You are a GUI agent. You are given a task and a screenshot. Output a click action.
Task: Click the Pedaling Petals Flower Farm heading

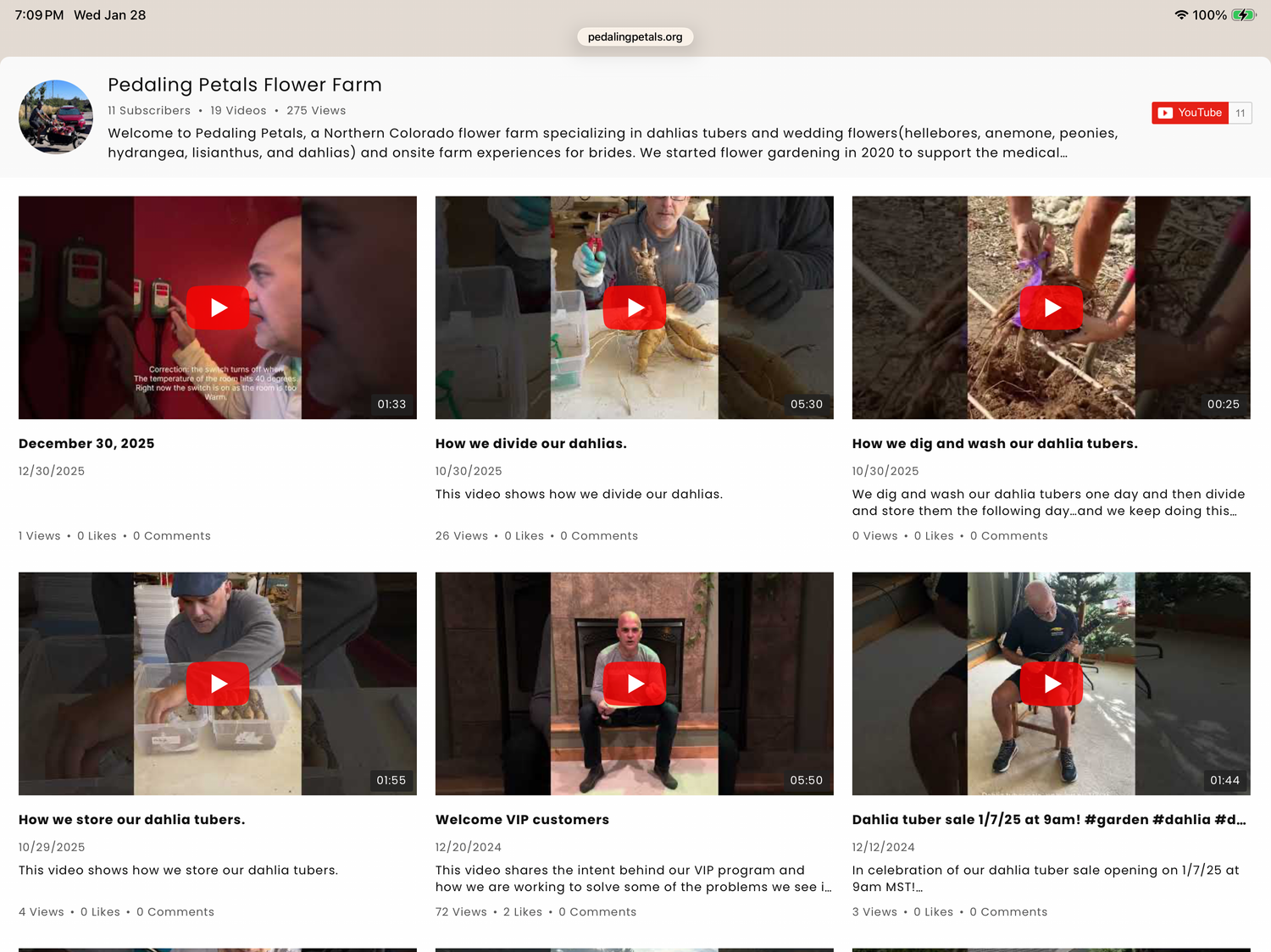(244, 85)
